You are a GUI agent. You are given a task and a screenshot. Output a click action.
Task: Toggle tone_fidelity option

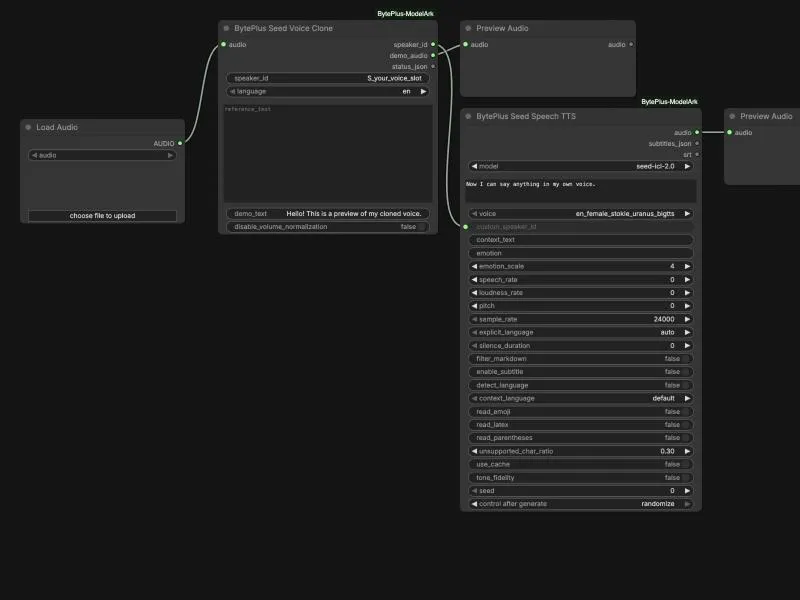(x=581, y=478)
